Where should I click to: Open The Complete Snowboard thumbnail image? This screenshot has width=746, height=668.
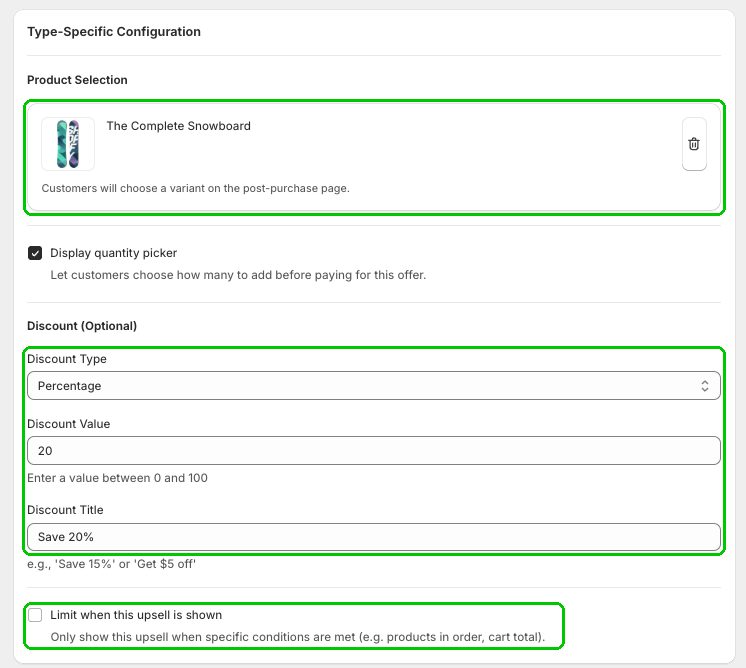click(x=68, y=144)
